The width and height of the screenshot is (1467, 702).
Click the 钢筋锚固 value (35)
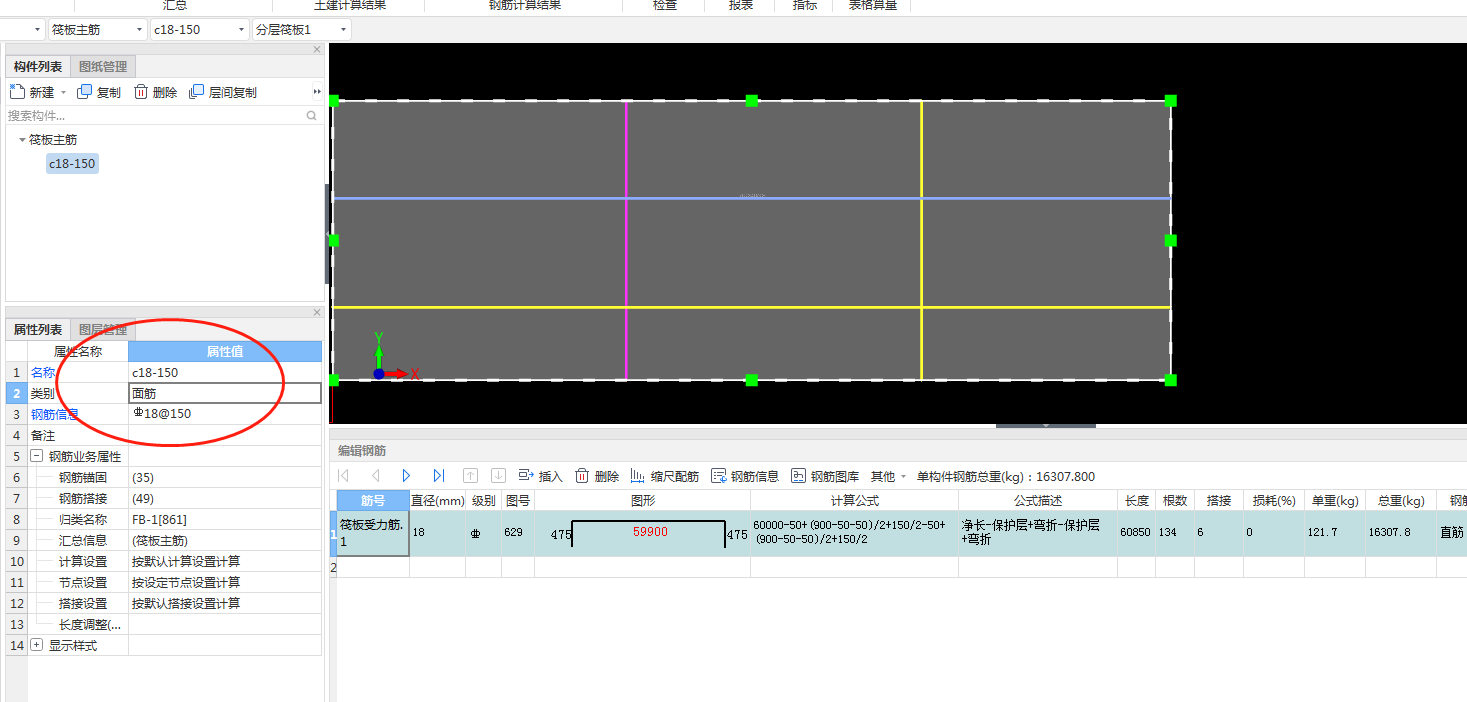tap(225, 477)
